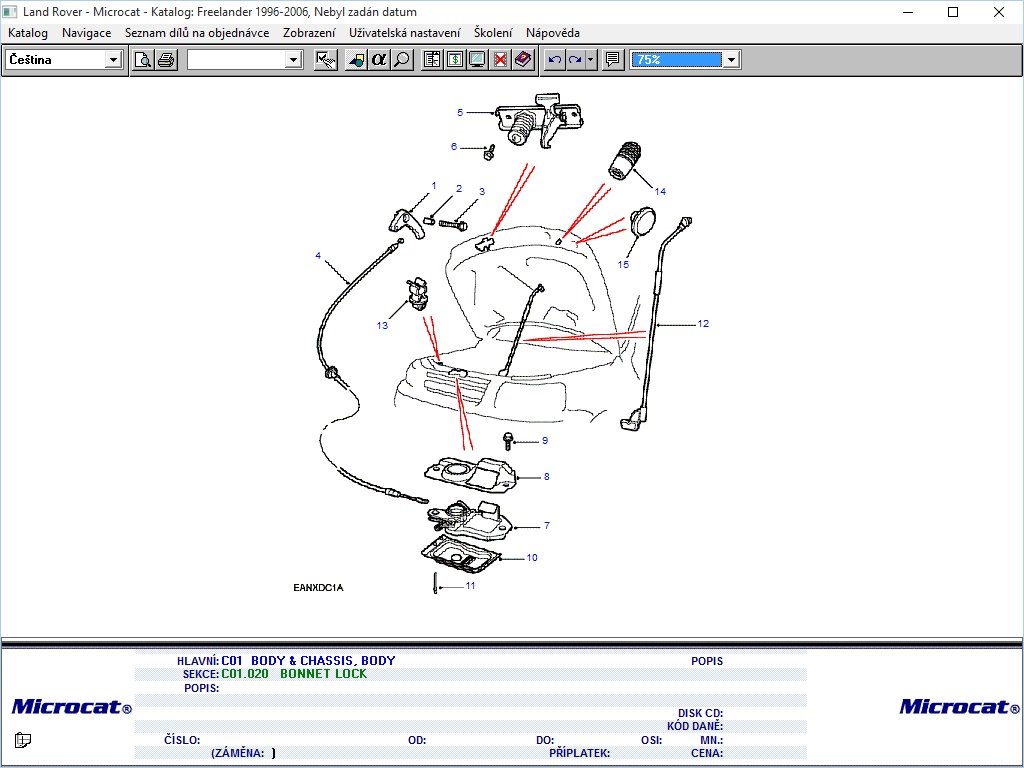
Task: Click the red X toolbar icon
Action: (500, 60)
